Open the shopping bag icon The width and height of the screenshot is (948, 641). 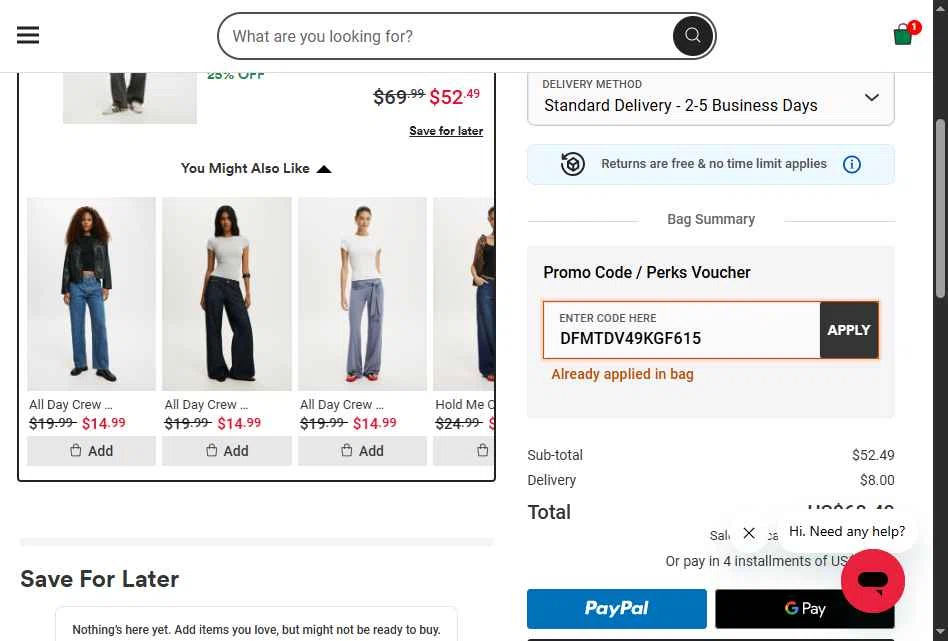click(x=904, y=35)
